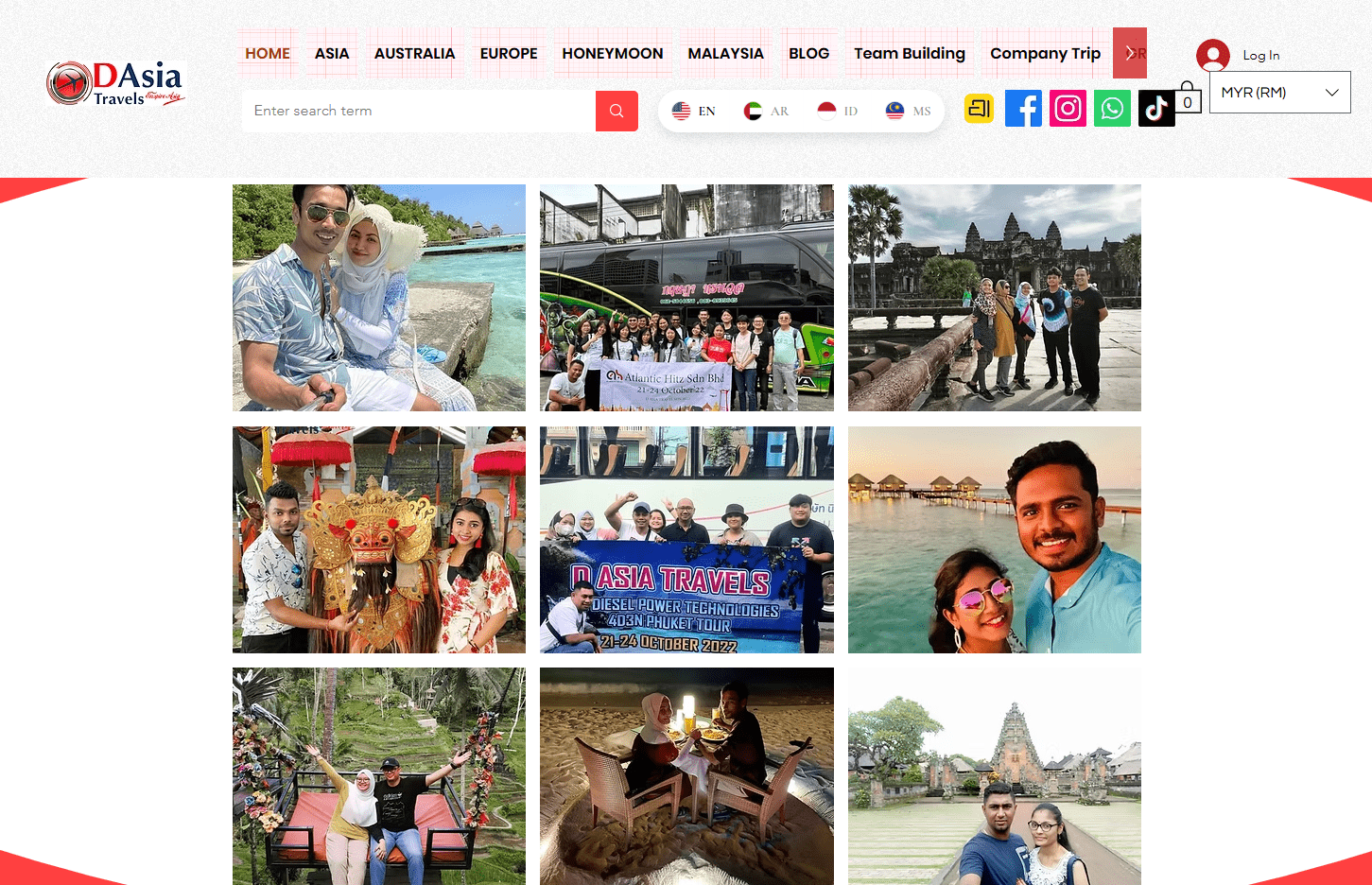This screenshot has width=1372, height=885.
Task: Open the Atlantic Hitz group tour photo
Action: [x=686, y=298]
